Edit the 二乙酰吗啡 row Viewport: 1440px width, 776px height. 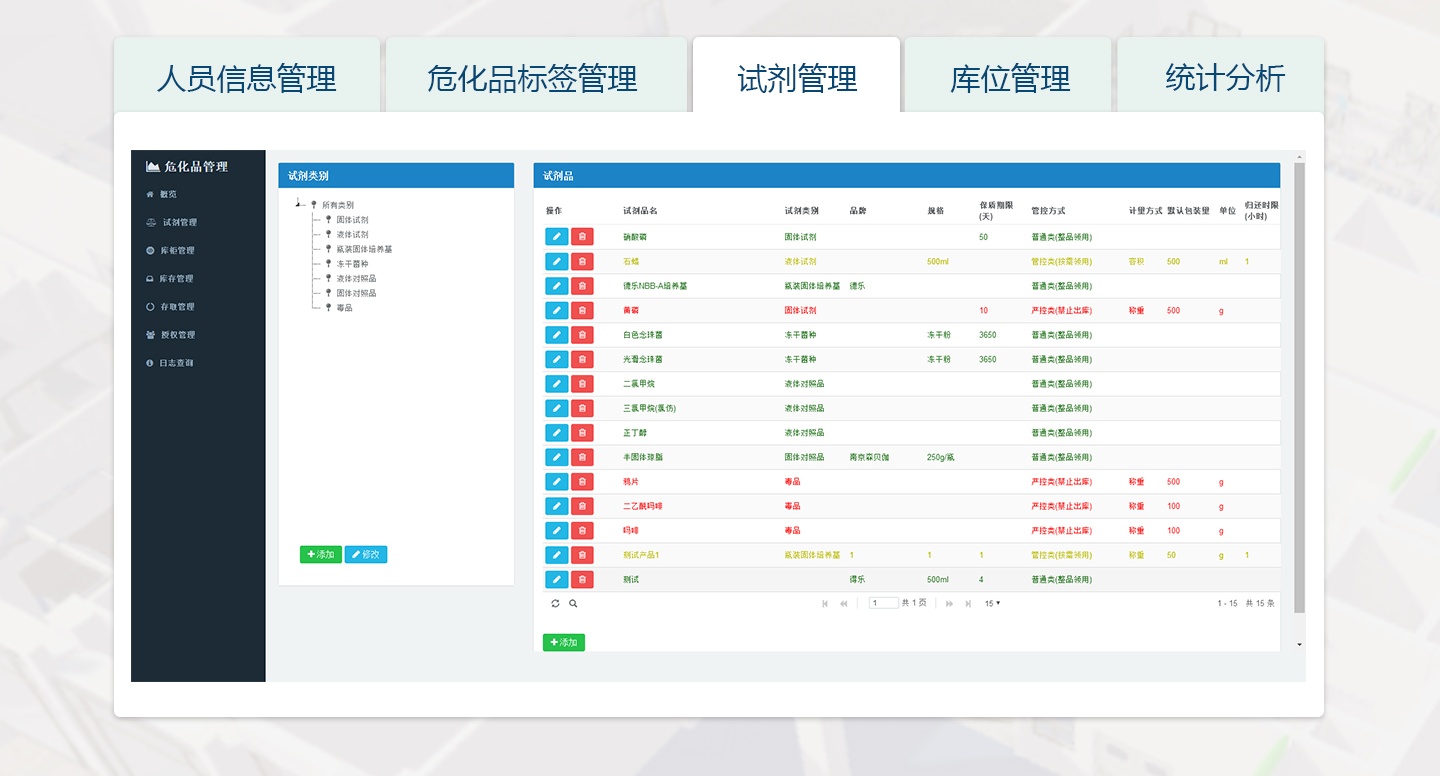(556, 506)
